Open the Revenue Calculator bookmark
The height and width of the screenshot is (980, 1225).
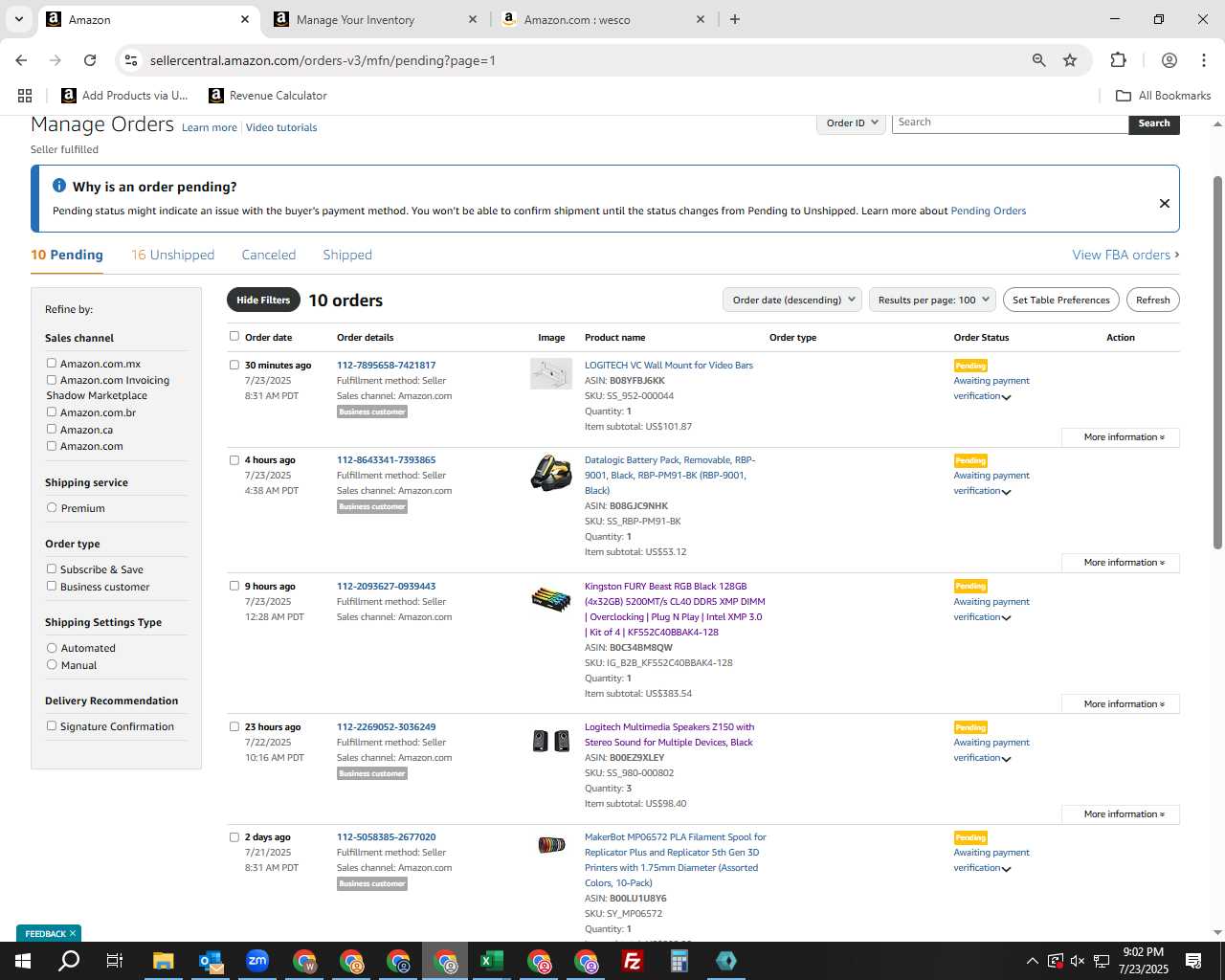coord(268,96)
